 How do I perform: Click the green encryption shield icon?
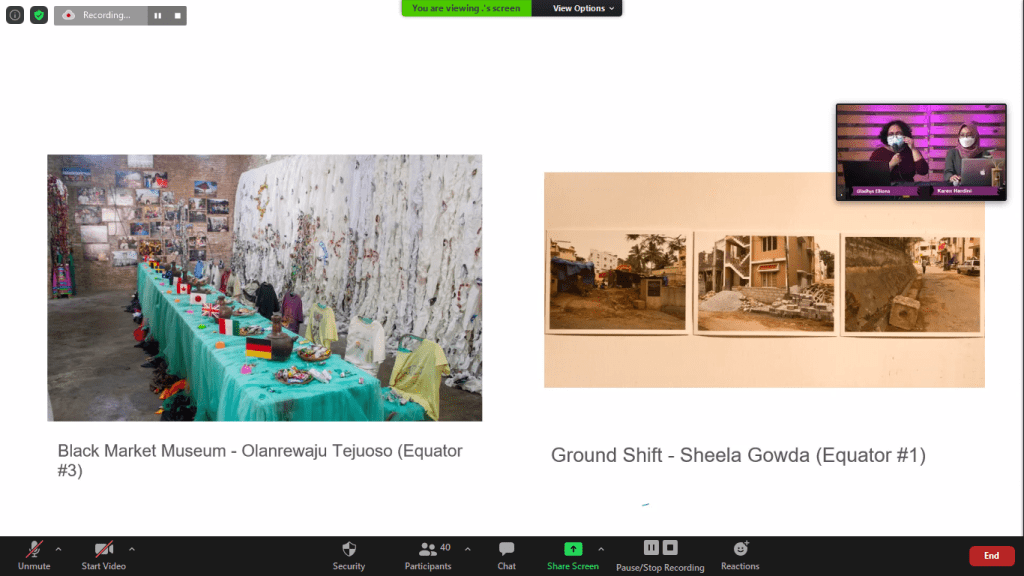click(39, 14)
